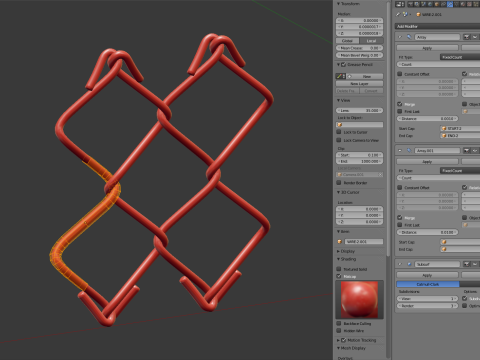Collapse the Array modifier panel arrow

400,37
